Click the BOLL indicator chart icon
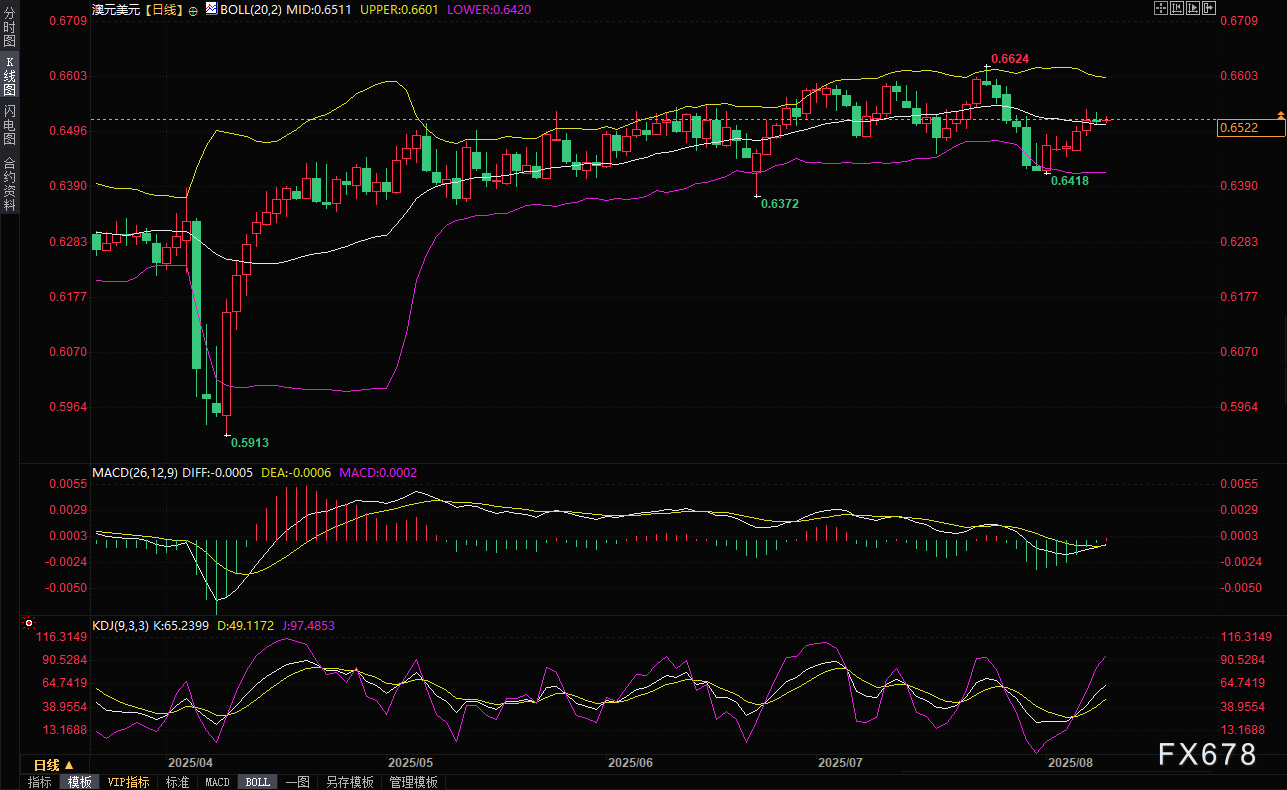Viewport: 1287px width, 790px height. point(211,9)
